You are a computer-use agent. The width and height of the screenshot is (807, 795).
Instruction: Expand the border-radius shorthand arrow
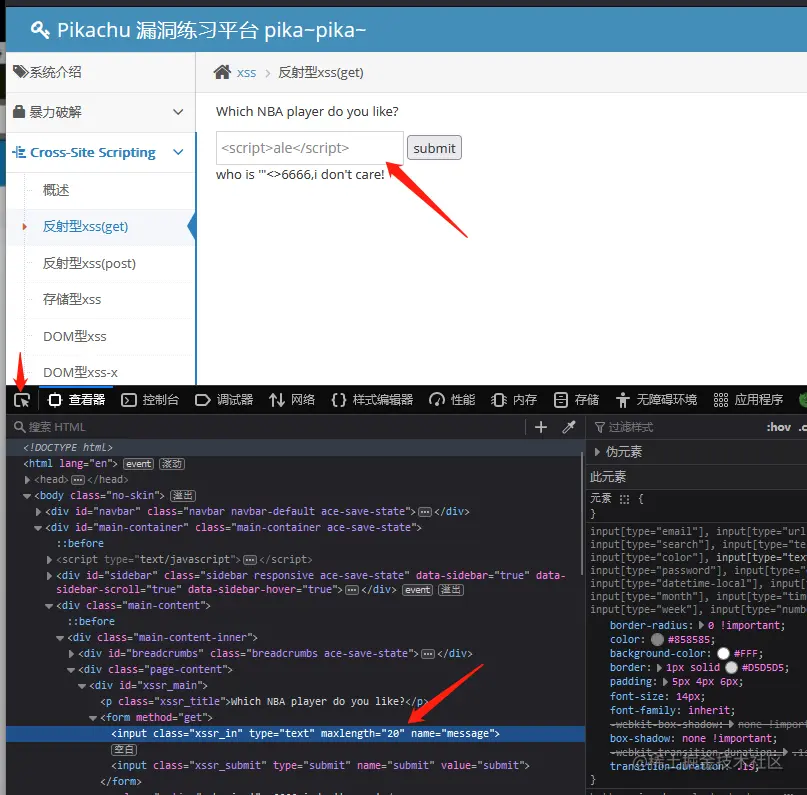(x=701, y=625)
